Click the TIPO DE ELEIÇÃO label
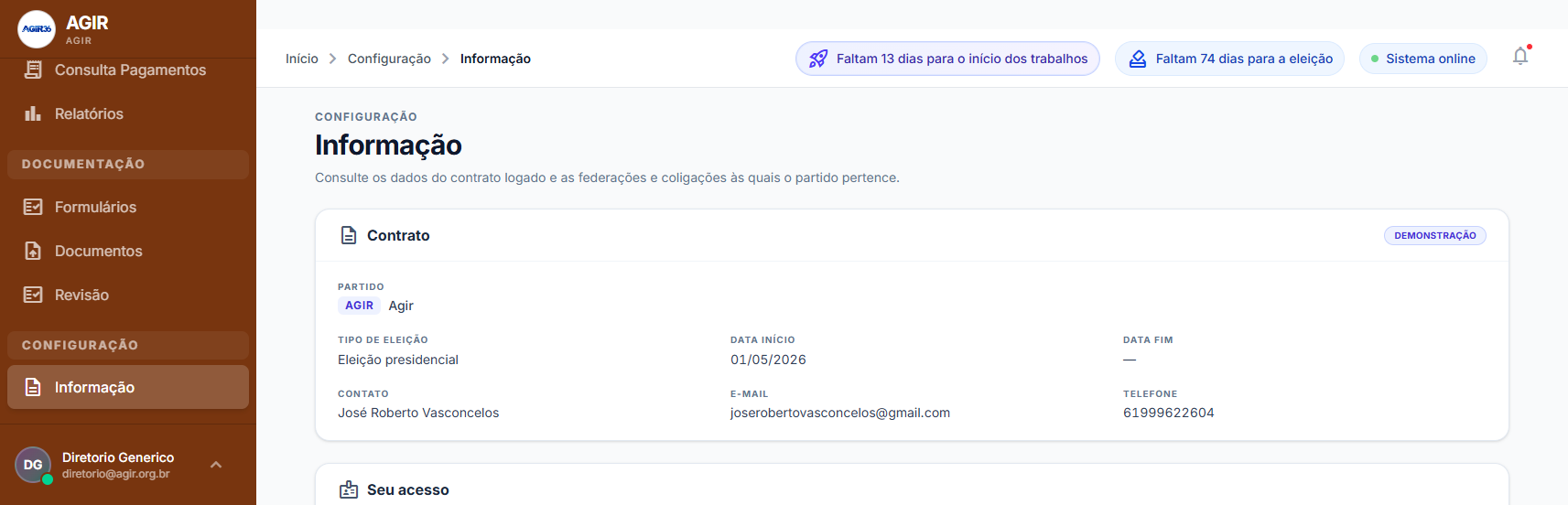1568x505 pixels. (383, 339)
